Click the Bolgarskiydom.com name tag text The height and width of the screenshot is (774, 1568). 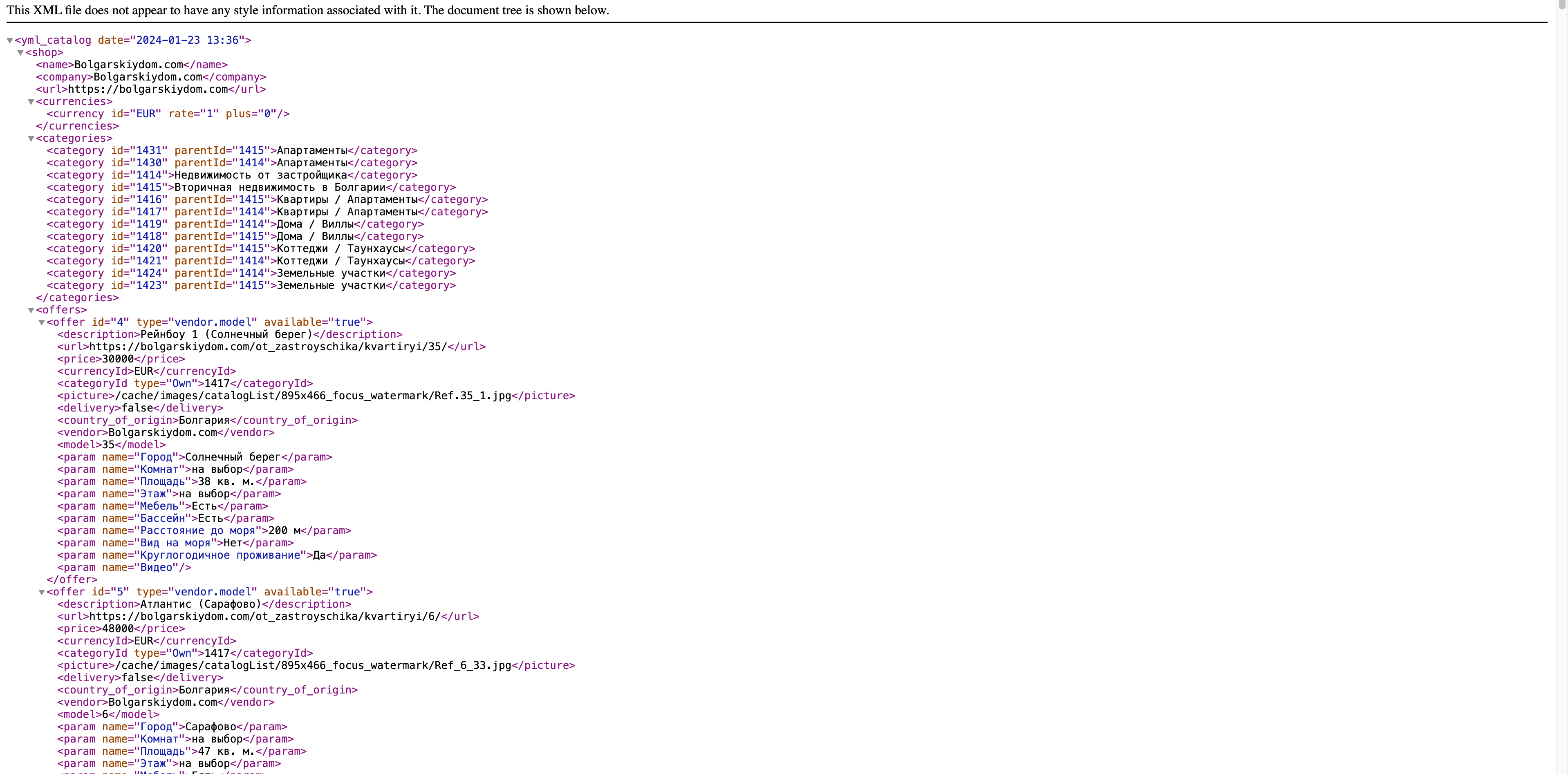click(x=128, y=65)
